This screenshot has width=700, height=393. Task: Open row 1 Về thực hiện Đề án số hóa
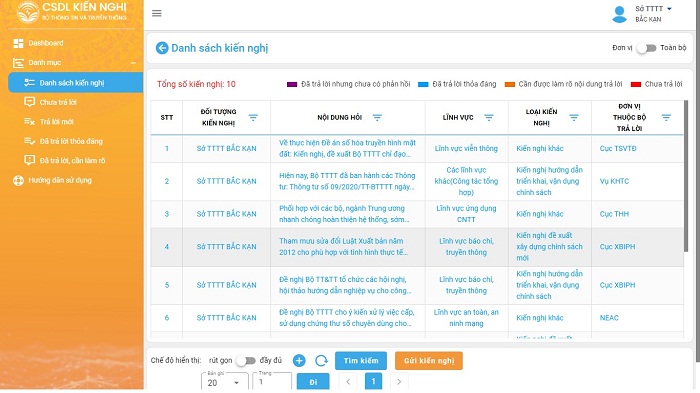coord(347,148)
